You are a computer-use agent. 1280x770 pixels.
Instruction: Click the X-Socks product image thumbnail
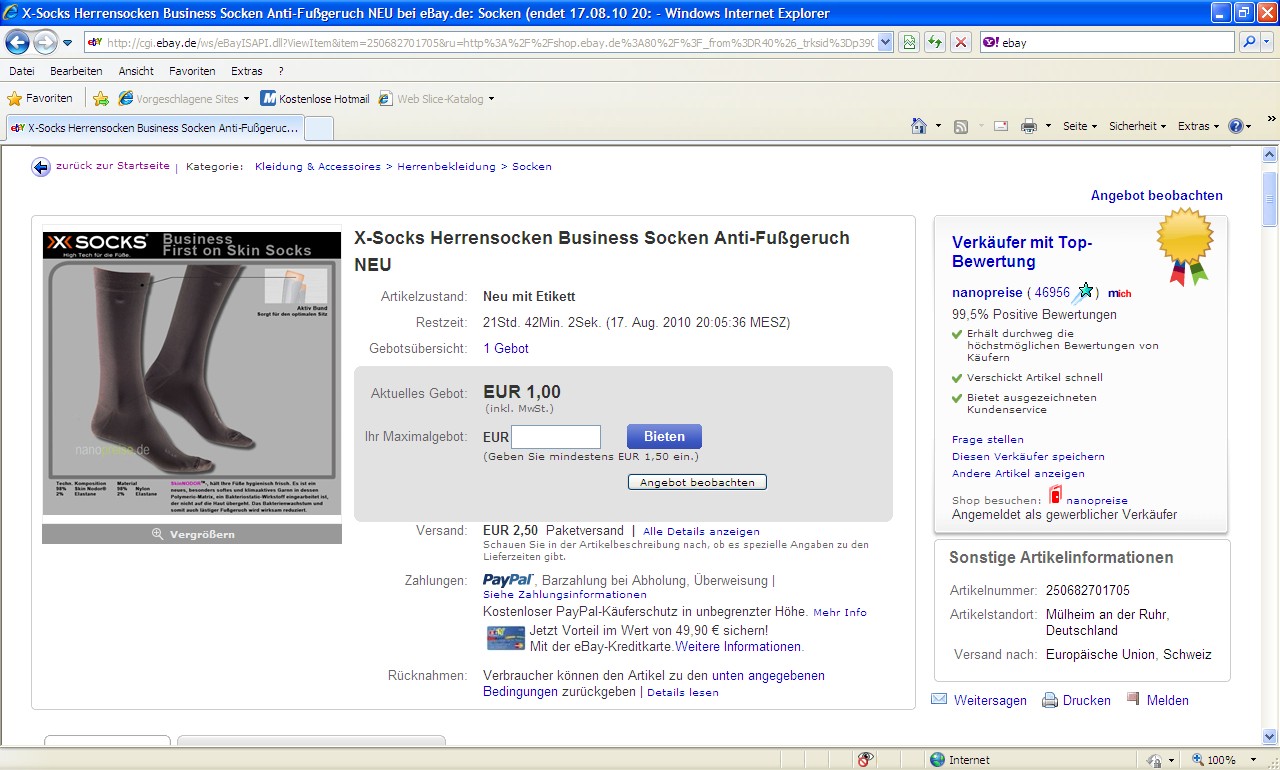pyautogui.click(x=192, y=373)
